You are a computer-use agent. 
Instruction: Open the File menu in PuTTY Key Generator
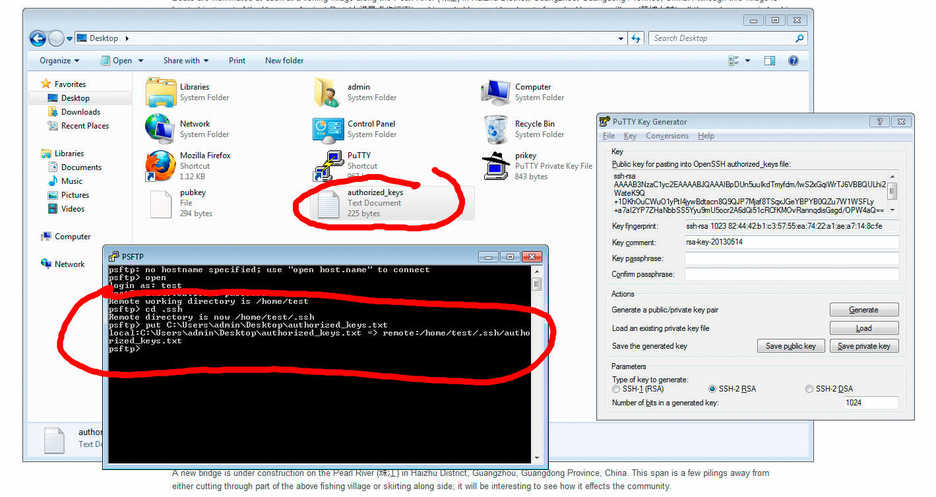(x=609, y=136)
